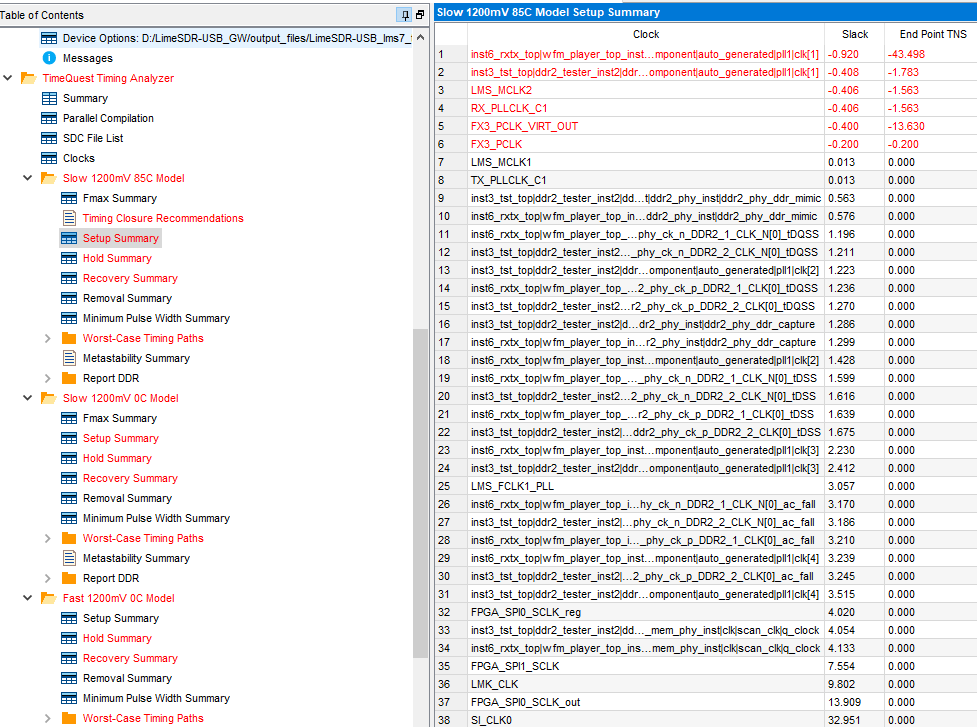Click the Slow 1200mV 0C Model folder icon
Viewport: 977px width, 727px height.
pyautogui.click(x=49, y=398)
